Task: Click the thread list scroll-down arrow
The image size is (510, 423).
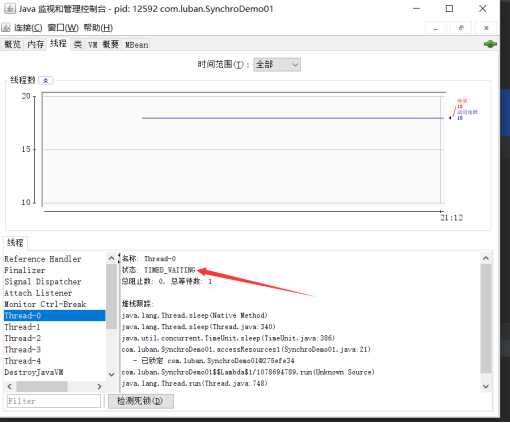Action: coord(111,374)
